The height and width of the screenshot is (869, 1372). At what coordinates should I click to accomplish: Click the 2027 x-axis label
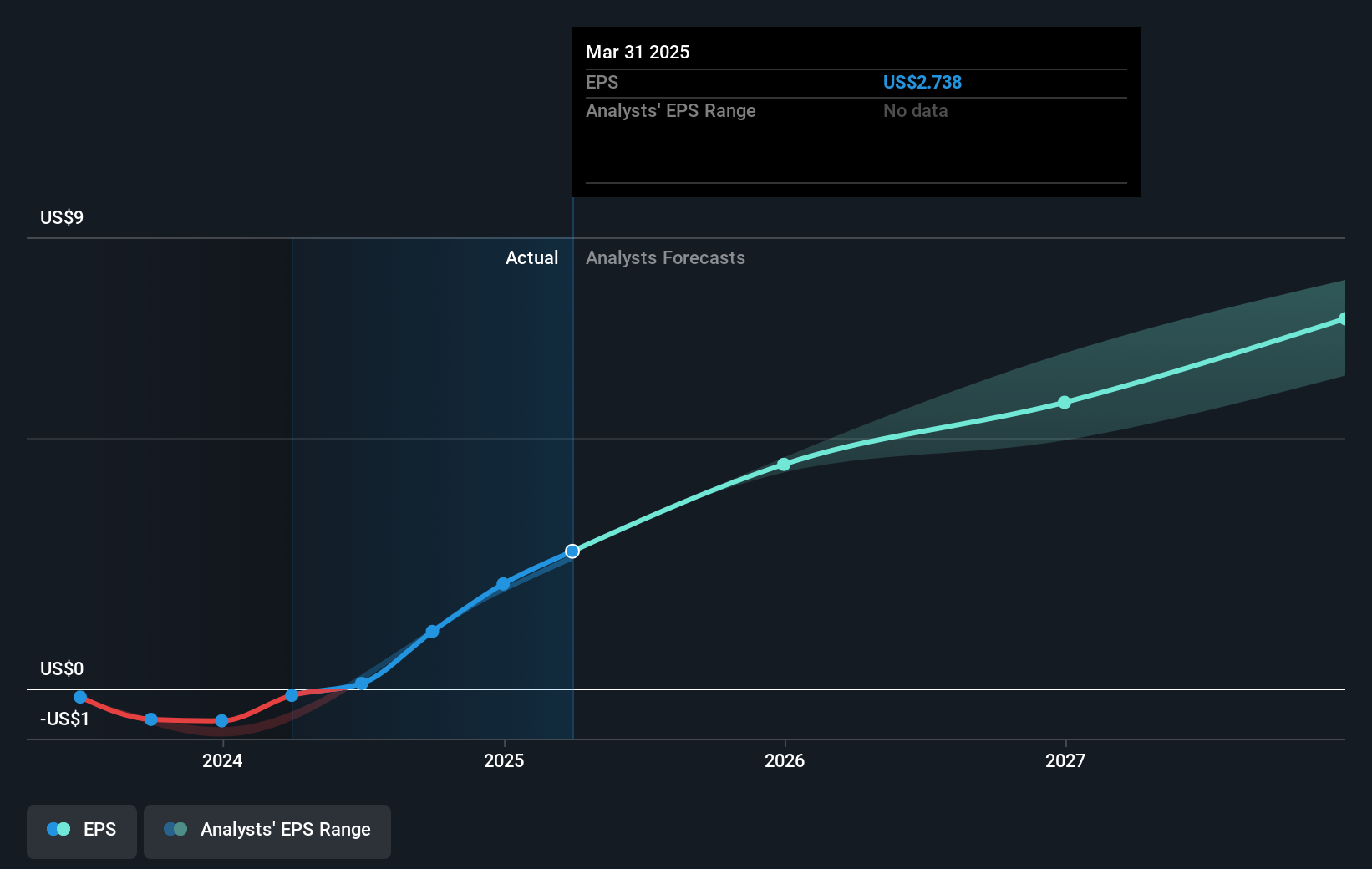(x=1065, y=760)
